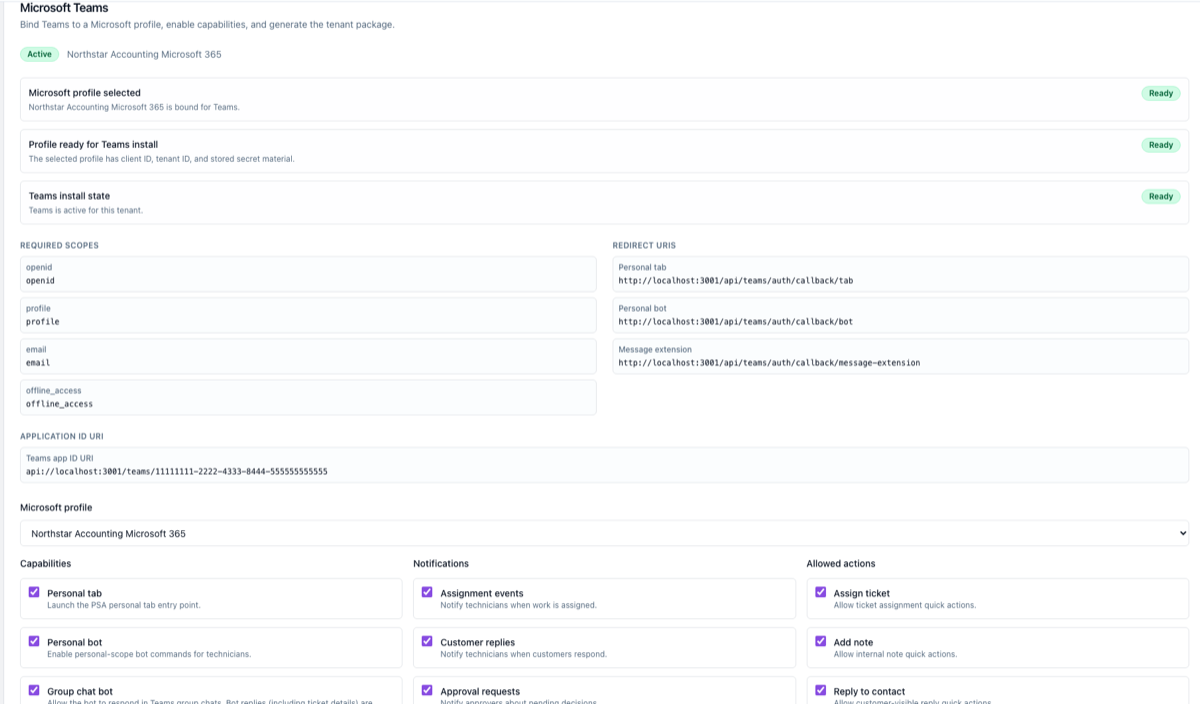Click the Capabilities column heading
The height and width of the screenshot is (704, 1200).
[45, 564]
